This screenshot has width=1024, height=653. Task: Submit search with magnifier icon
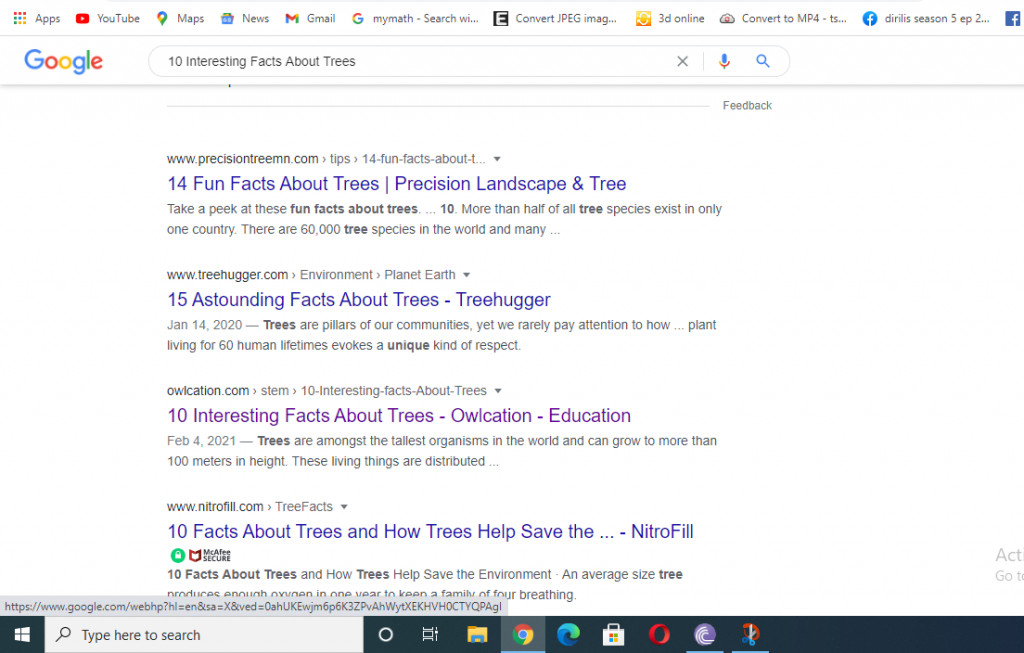point(763,61)
